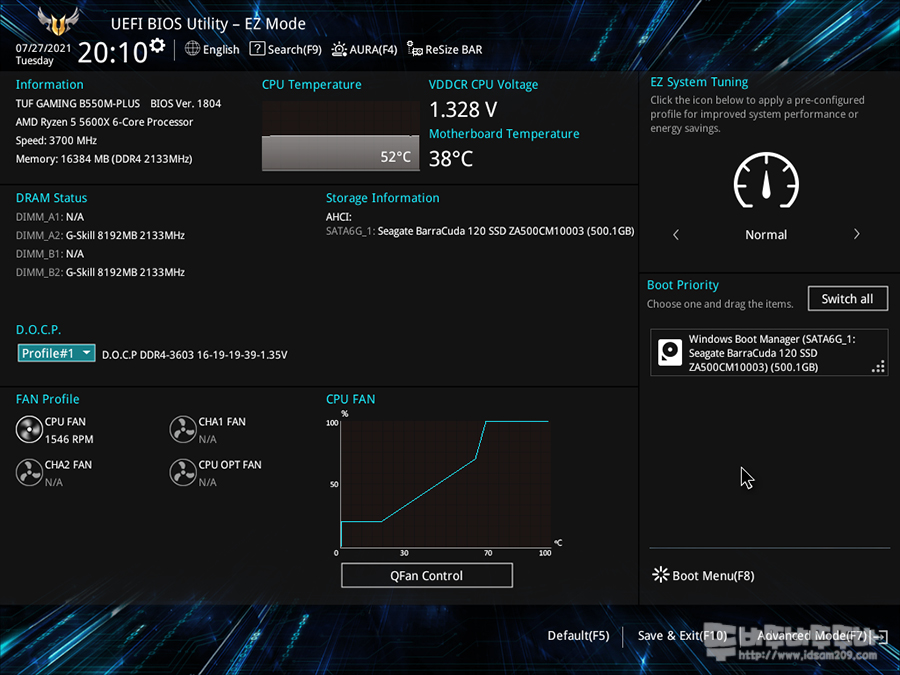Click the CHA1 FAN icon
This screenshot has height=675, width=900.
pyautogui.click(x=183, y=429)
